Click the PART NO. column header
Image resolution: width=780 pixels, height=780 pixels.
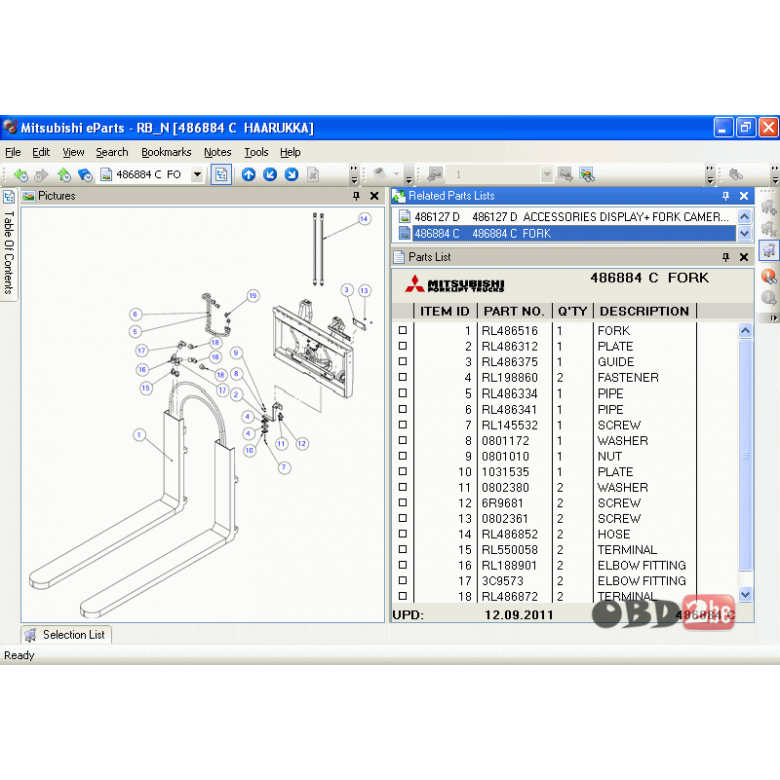513,311
